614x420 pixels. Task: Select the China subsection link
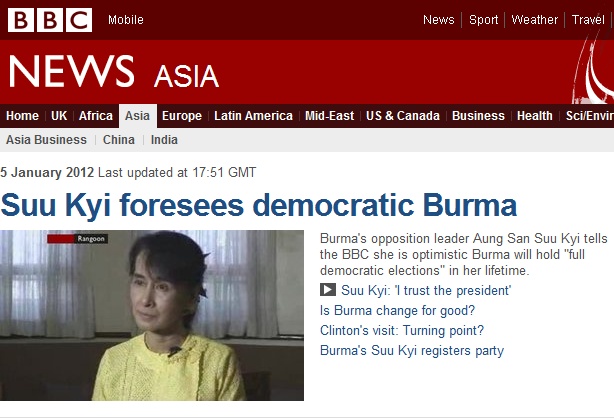point(119,140)
